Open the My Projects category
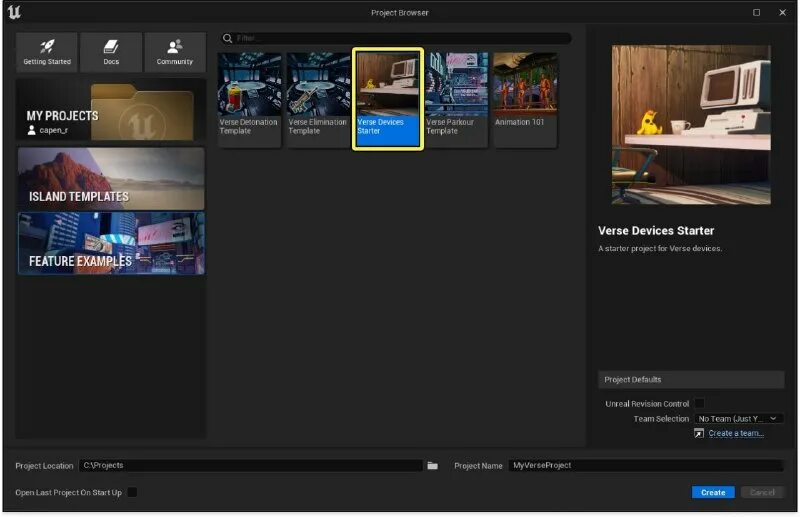 (111, 110)
